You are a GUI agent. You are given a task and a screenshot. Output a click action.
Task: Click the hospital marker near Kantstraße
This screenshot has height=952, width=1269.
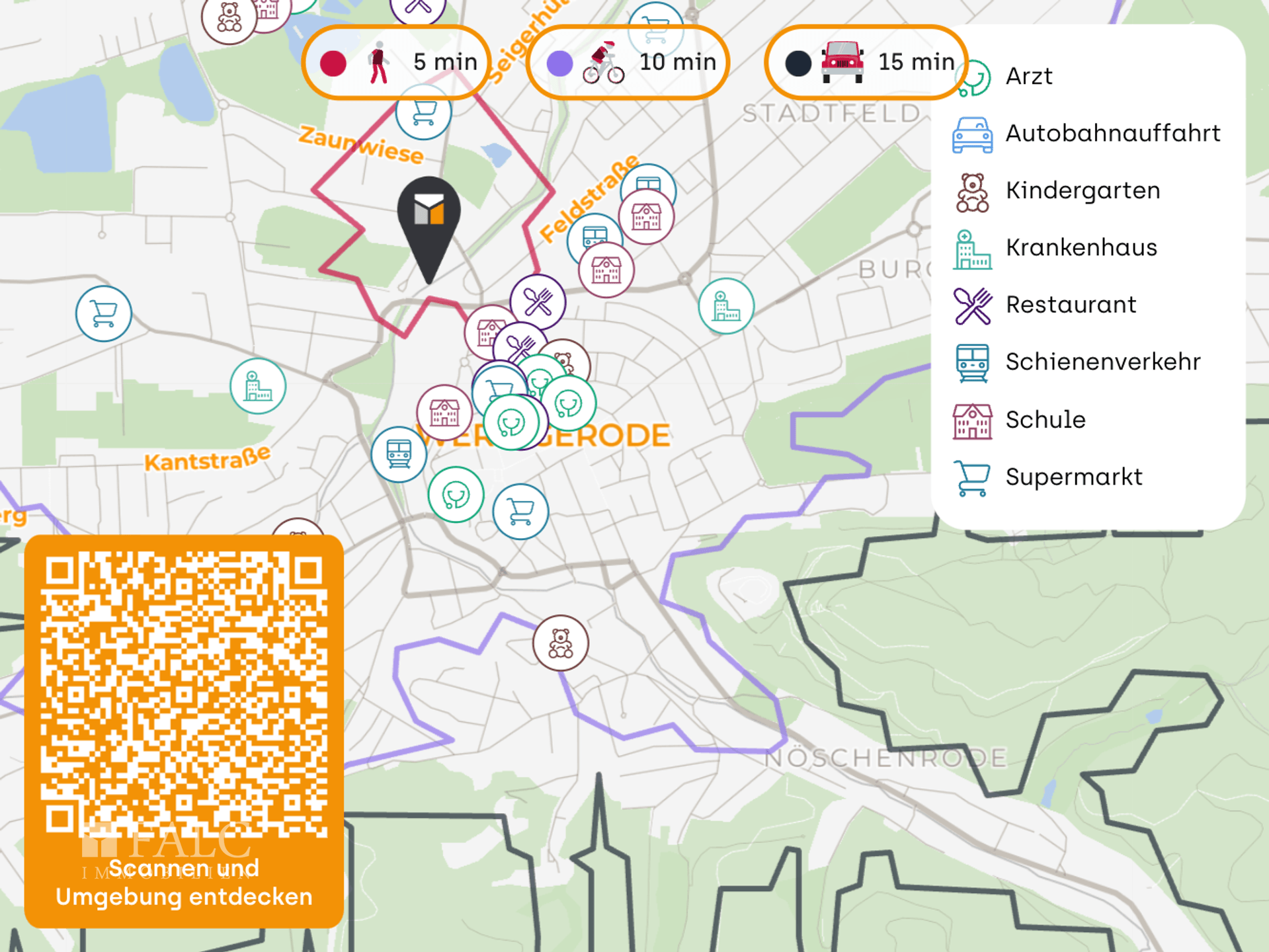click(258, 386)
